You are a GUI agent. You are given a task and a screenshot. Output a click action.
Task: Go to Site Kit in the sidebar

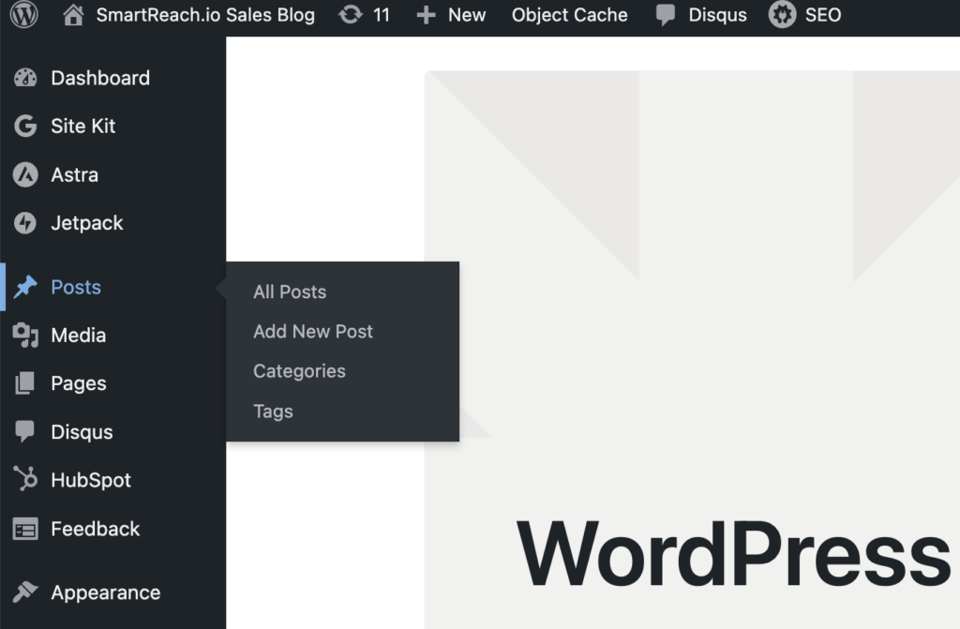pyautogui.click(x=83, y=126)
